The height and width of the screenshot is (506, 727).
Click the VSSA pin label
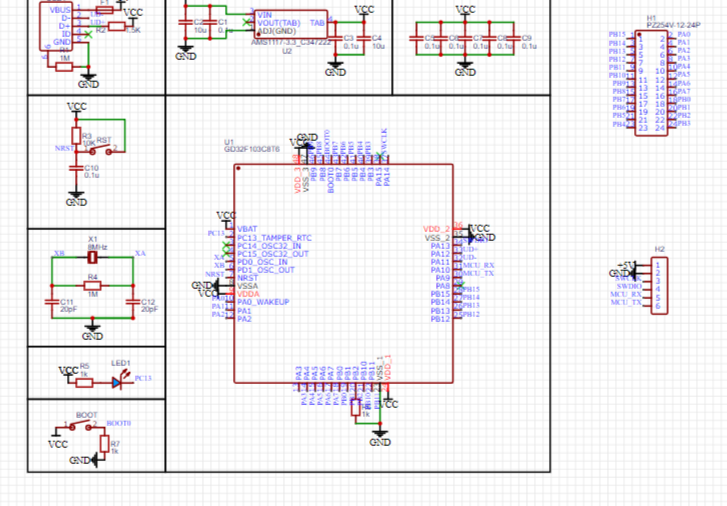(x=248, y=286)
